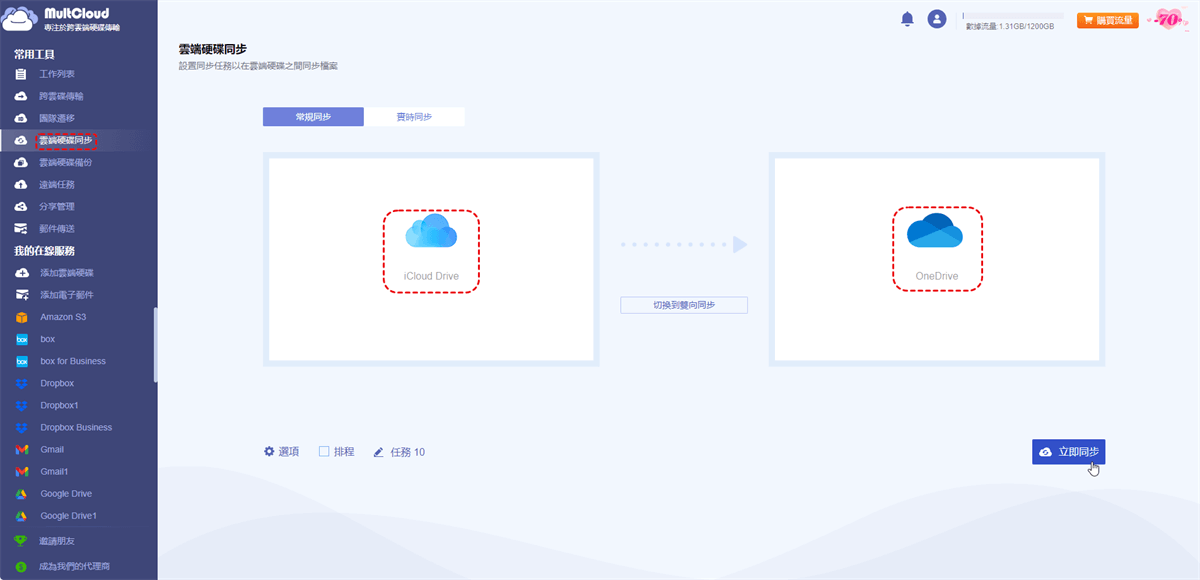The width and height of the screenshot is (1200, 580).
Task: Click 成為我們的代理商 link
Action: (x=74, y=566)
